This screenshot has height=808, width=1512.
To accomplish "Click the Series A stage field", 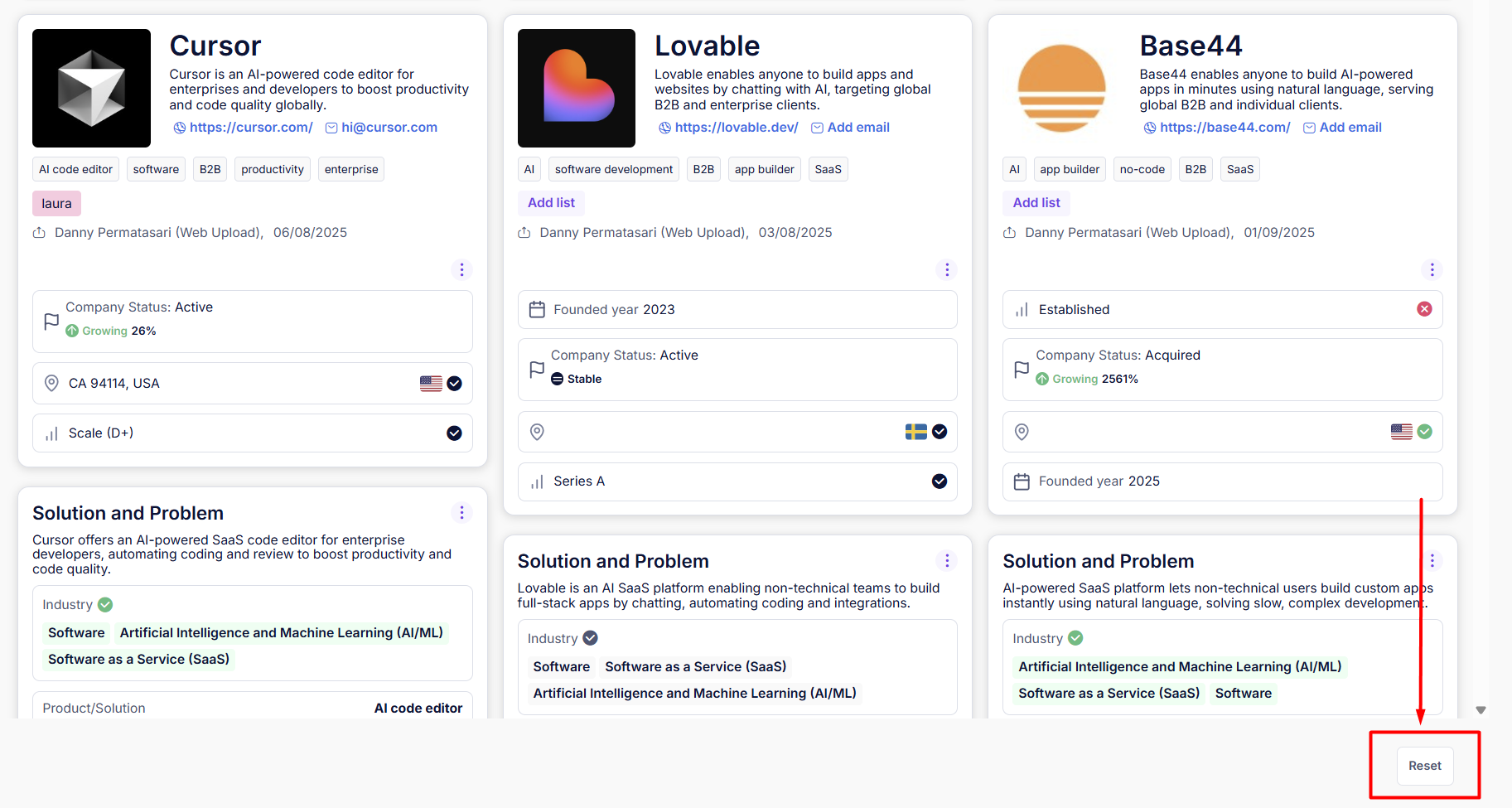I will point(737,481).
